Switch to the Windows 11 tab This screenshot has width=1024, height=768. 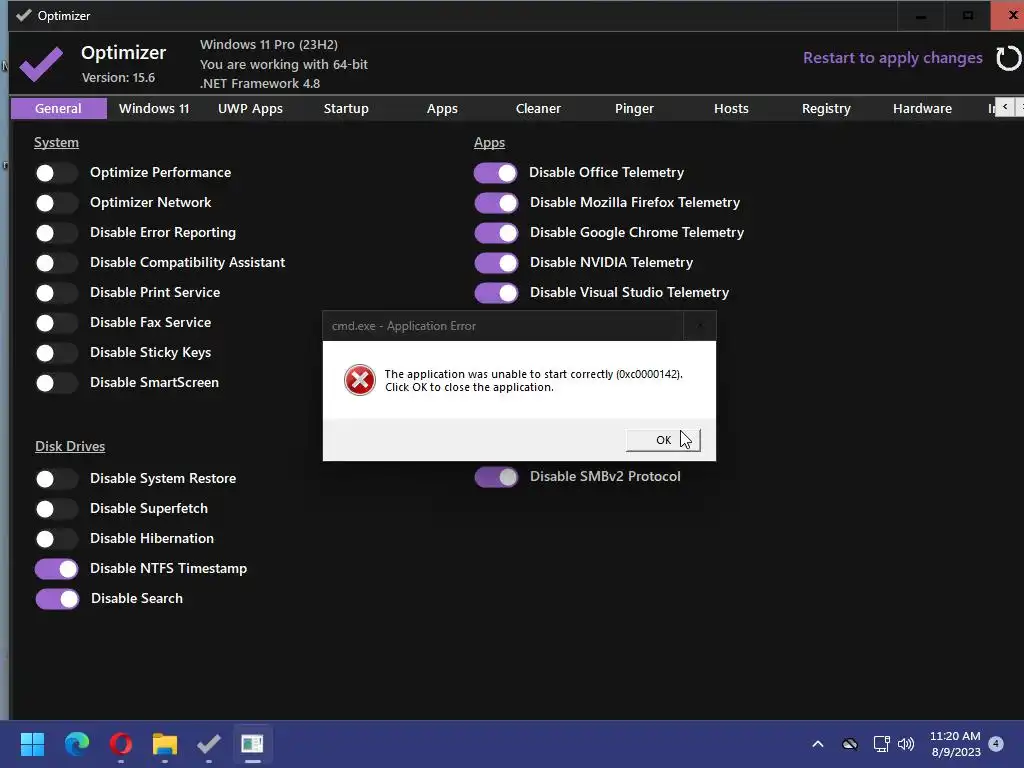pyautogui.click(x=154, y=108)
